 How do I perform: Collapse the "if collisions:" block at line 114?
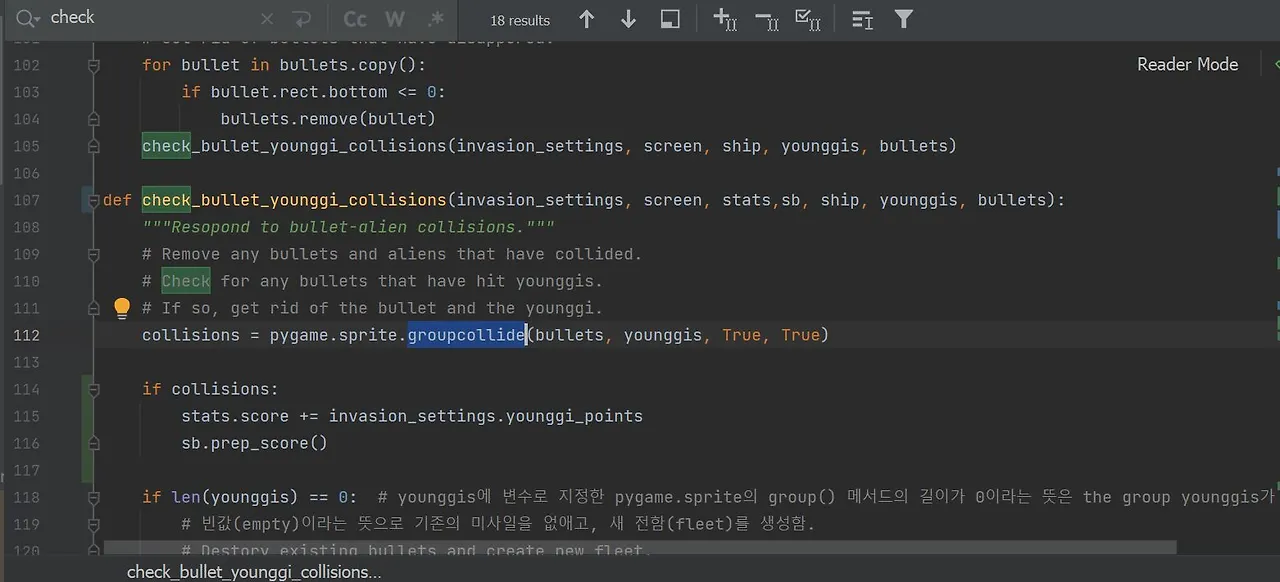point(94,389)
